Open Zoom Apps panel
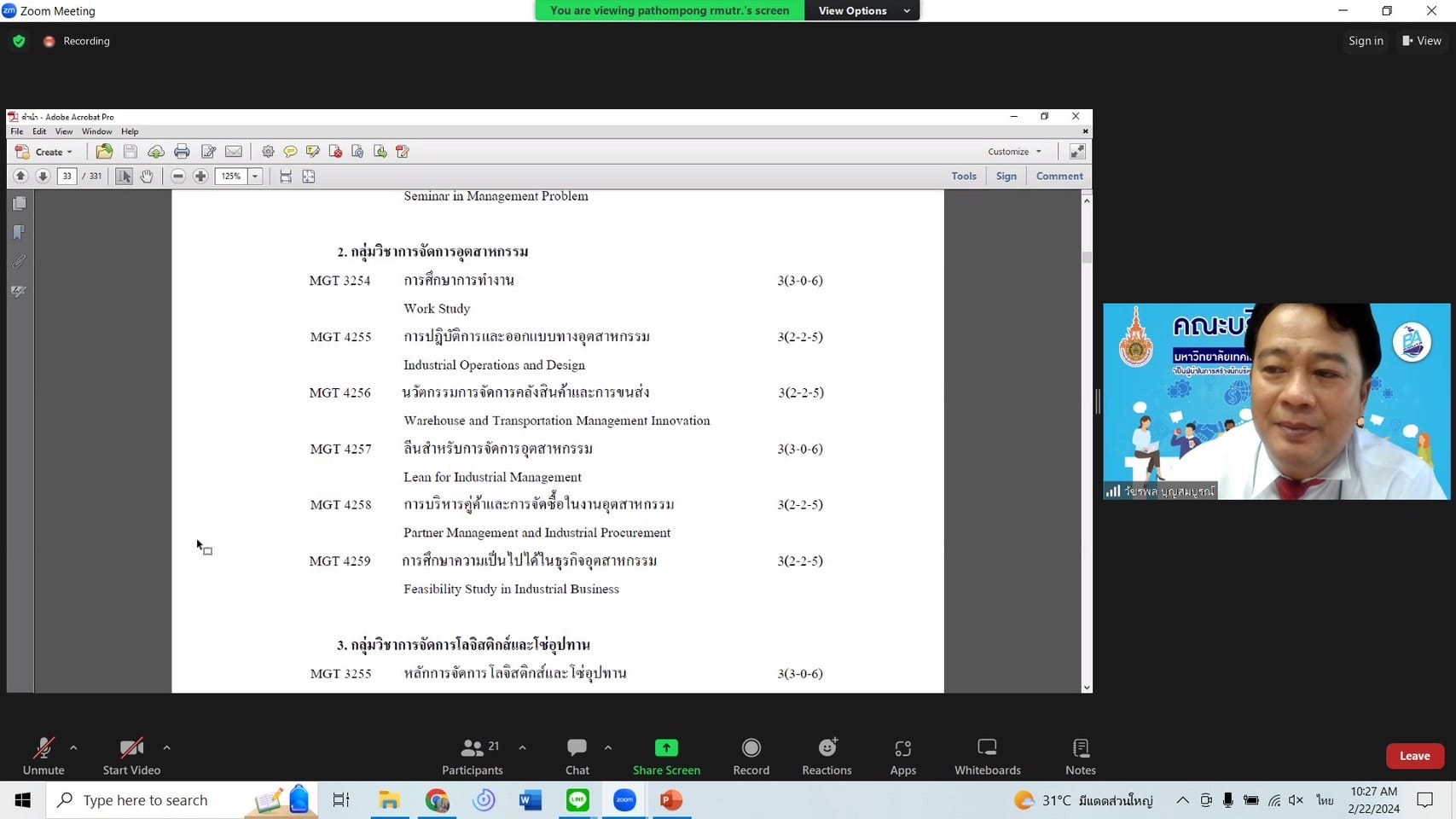This screenshot has height=819, width=1456. [x=902, y=749]
